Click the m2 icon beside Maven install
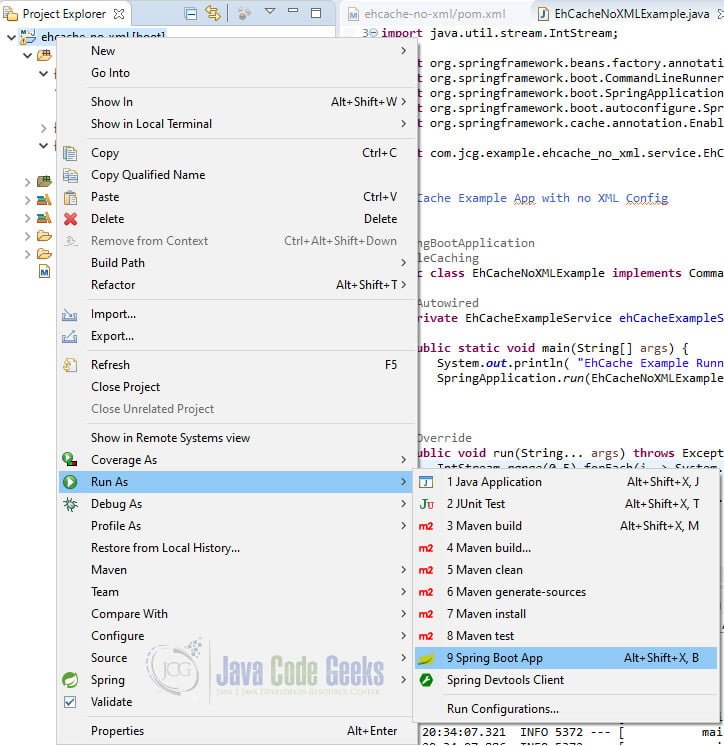 (426, 614)
